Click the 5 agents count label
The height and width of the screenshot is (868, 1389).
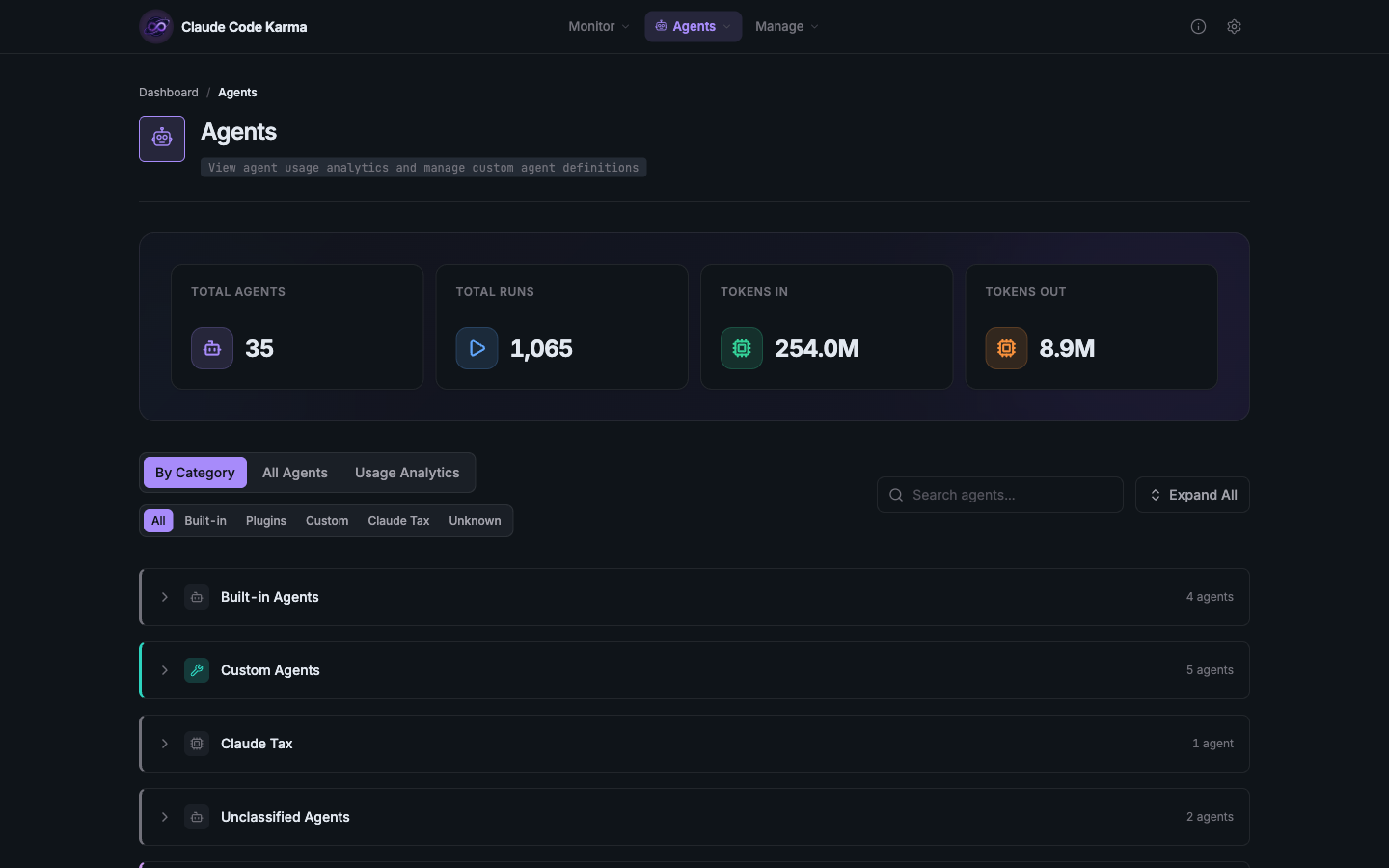(x=1210, y=670)
